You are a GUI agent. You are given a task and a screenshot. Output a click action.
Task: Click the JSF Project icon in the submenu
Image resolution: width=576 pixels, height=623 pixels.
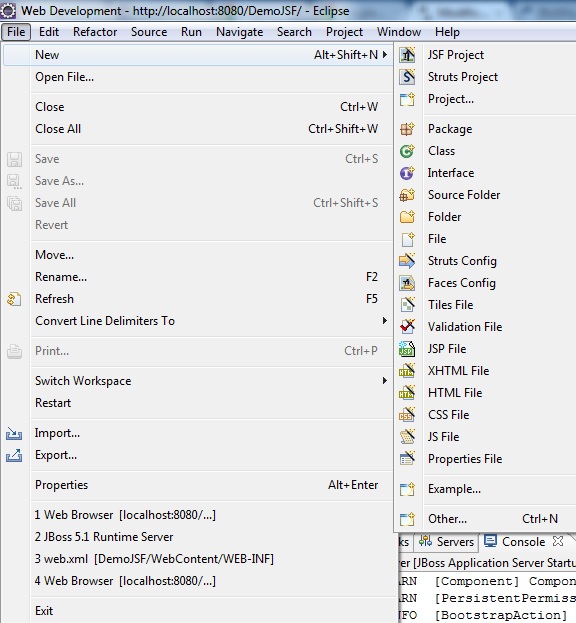407,55
